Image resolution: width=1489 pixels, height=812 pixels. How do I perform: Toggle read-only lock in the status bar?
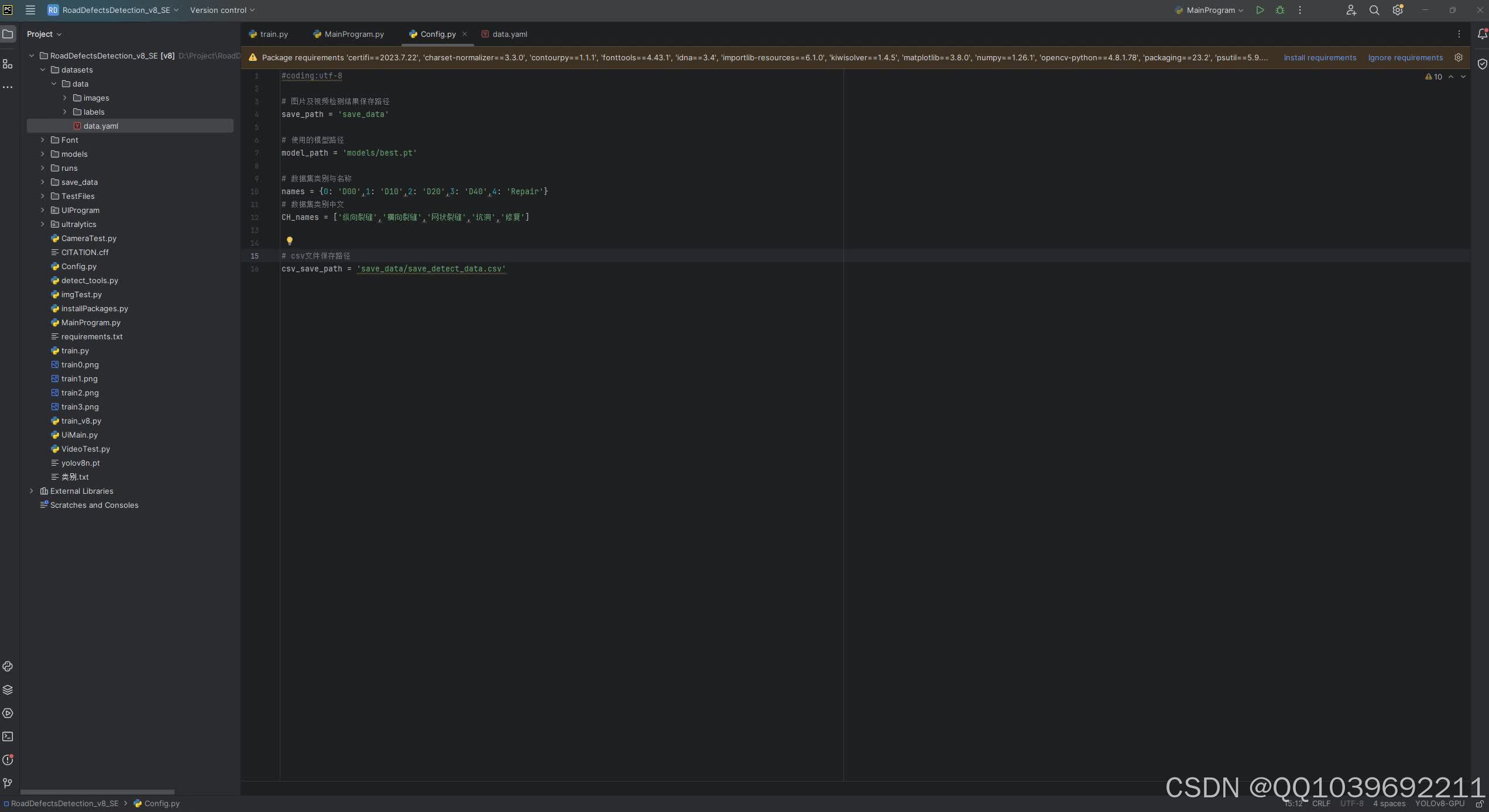click(1480, 803)
